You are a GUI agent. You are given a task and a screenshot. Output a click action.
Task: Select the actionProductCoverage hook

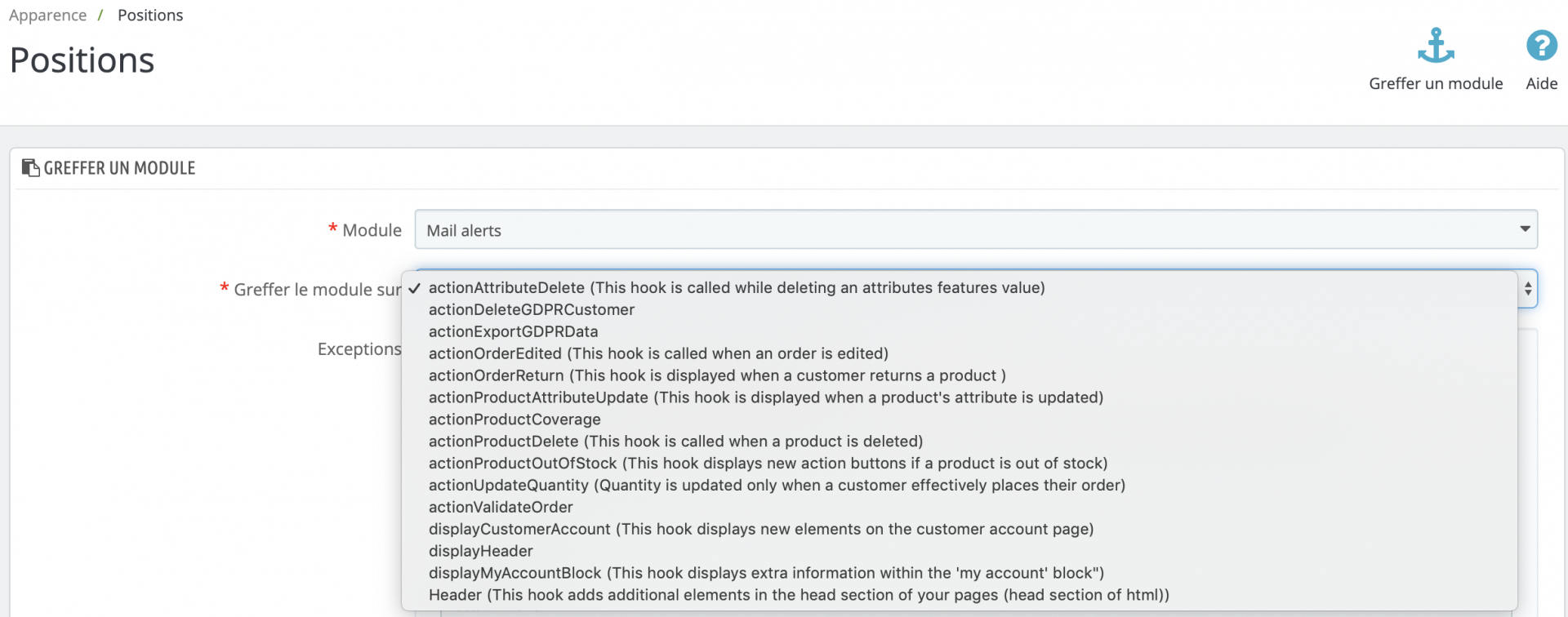tap(514, 420)
